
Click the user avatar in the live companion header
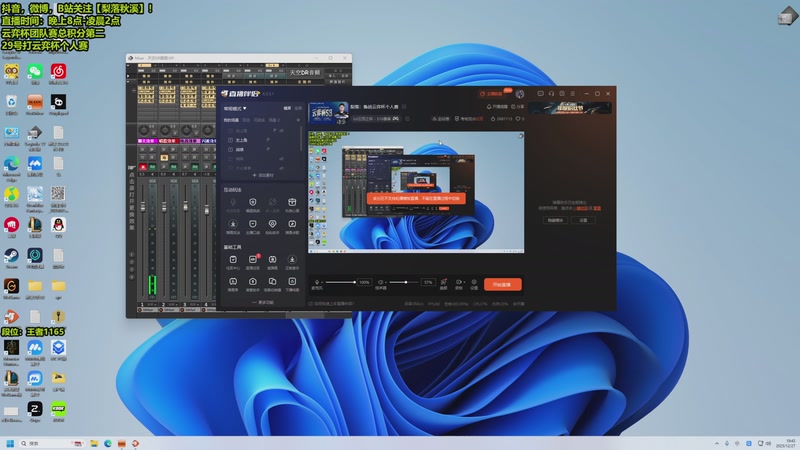point(519,94)
